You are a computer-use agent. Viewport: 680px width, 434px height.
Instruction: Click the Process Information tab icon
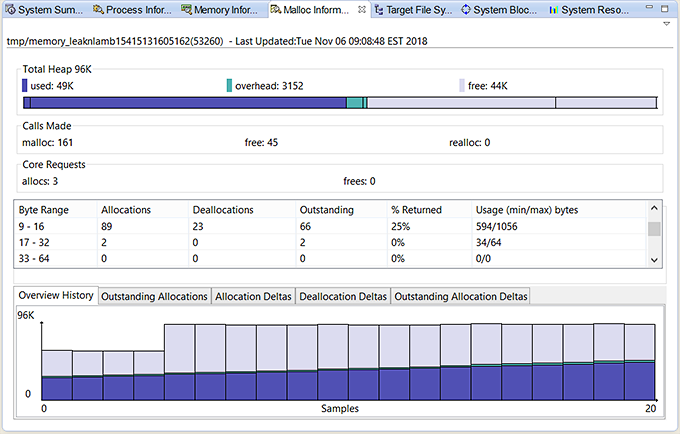click(98, 10)
